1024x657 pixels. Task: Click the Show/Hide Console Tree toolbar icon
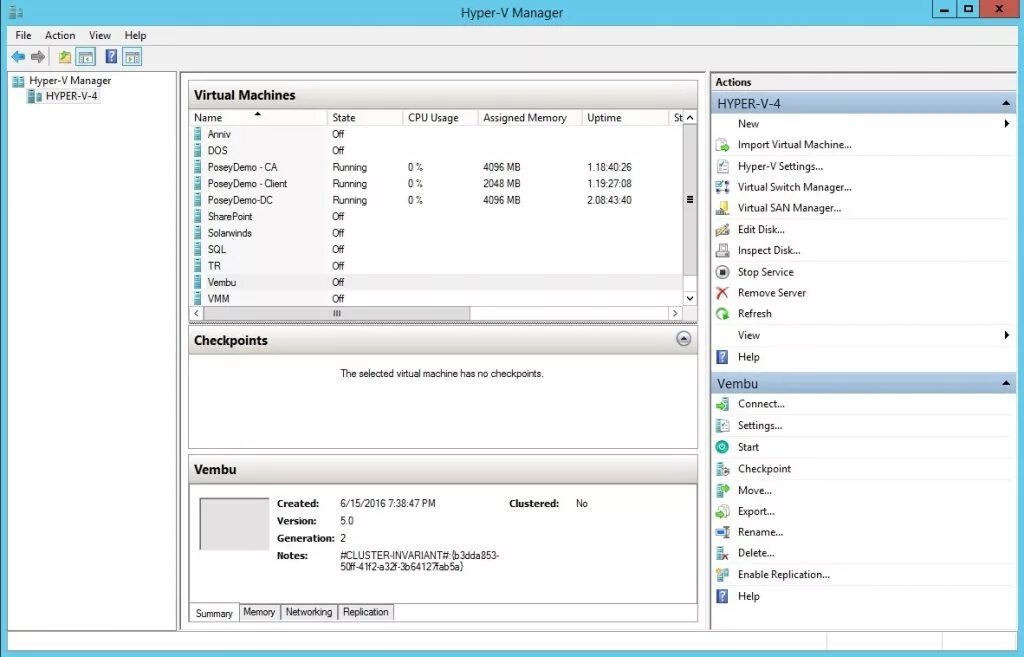coord(86,57)
